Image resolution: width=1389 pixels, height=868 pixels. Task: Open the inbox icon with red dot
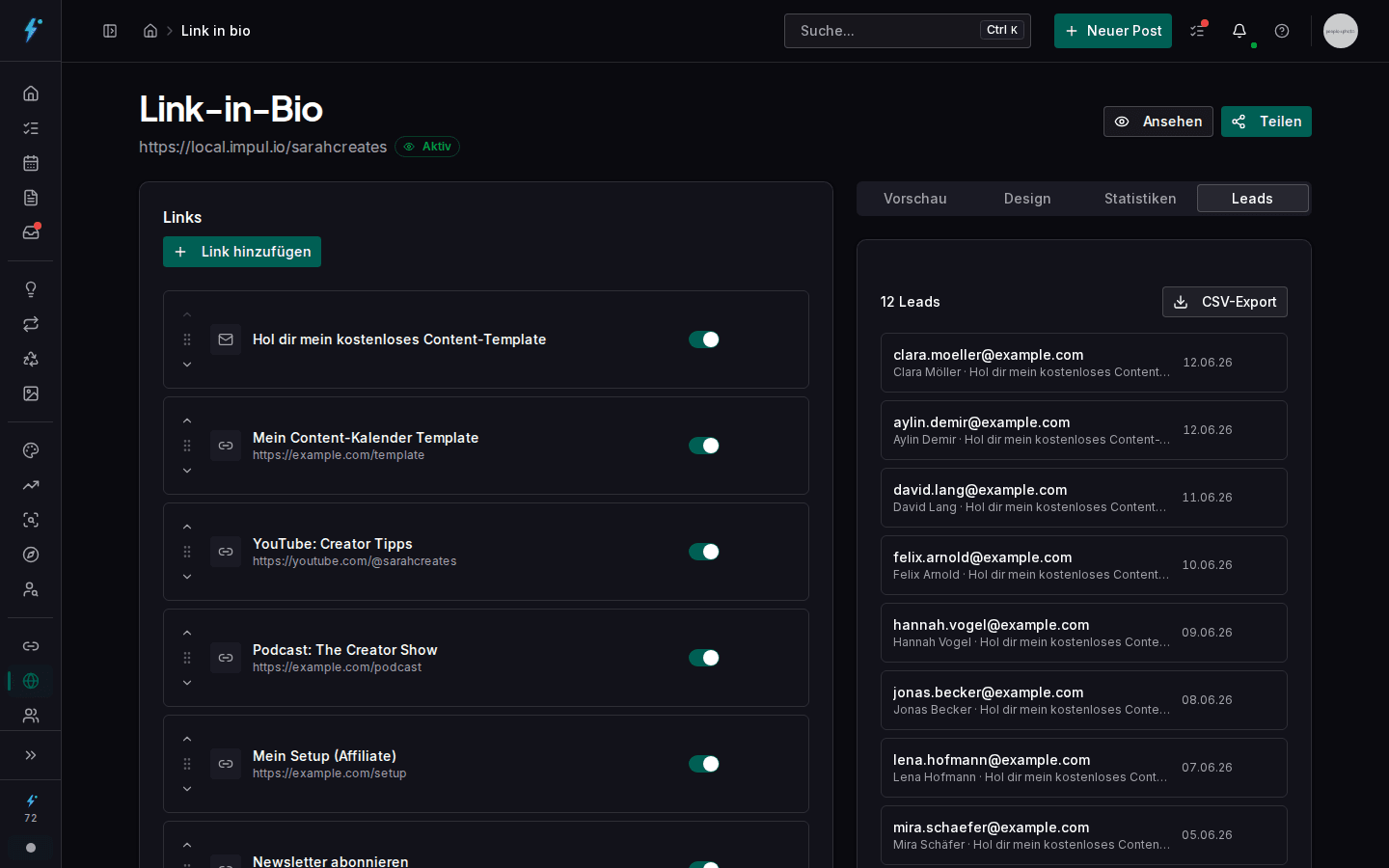(31, 232)
